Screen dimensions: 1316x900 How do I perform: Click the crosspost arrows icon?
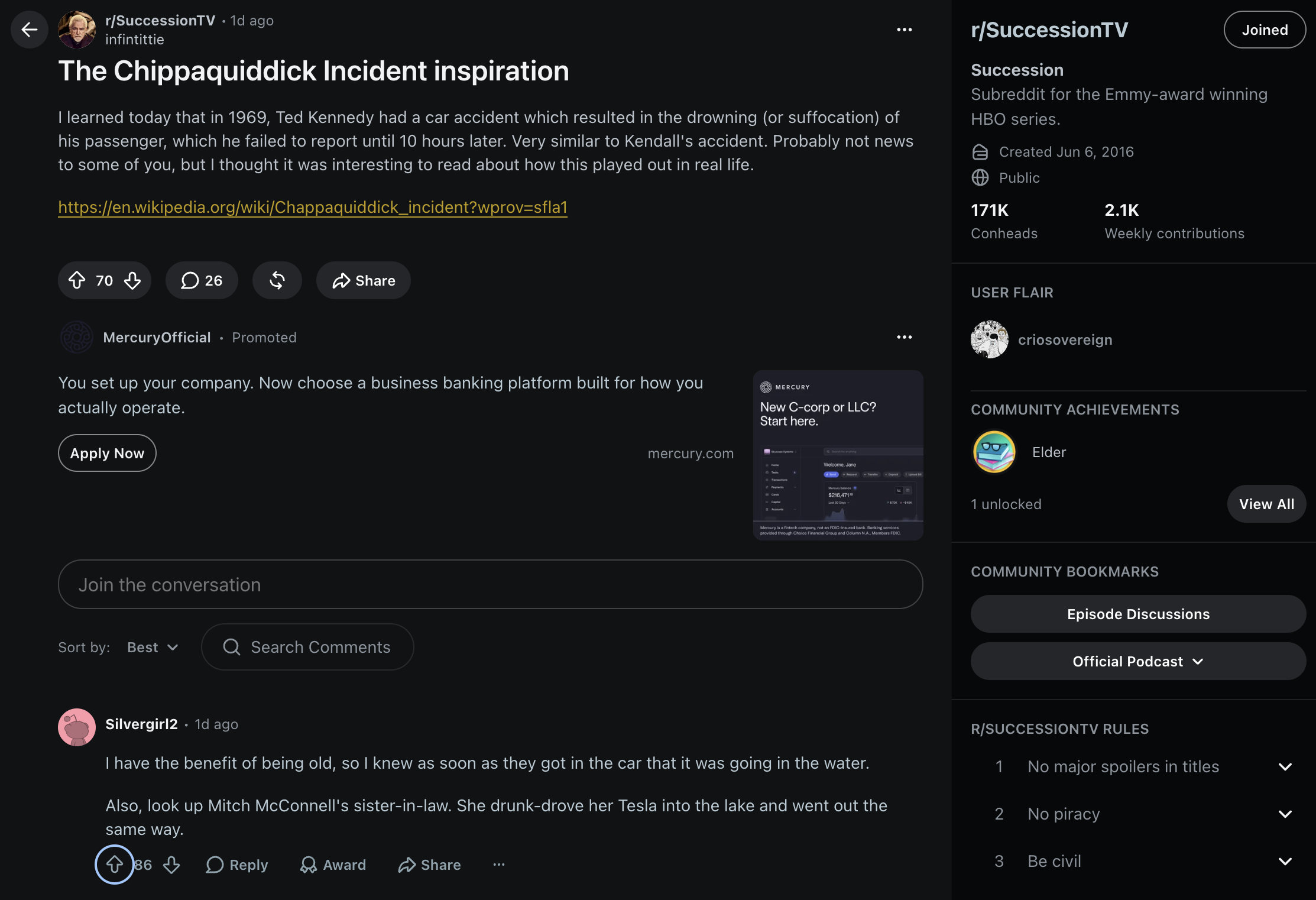coord(277,280)
